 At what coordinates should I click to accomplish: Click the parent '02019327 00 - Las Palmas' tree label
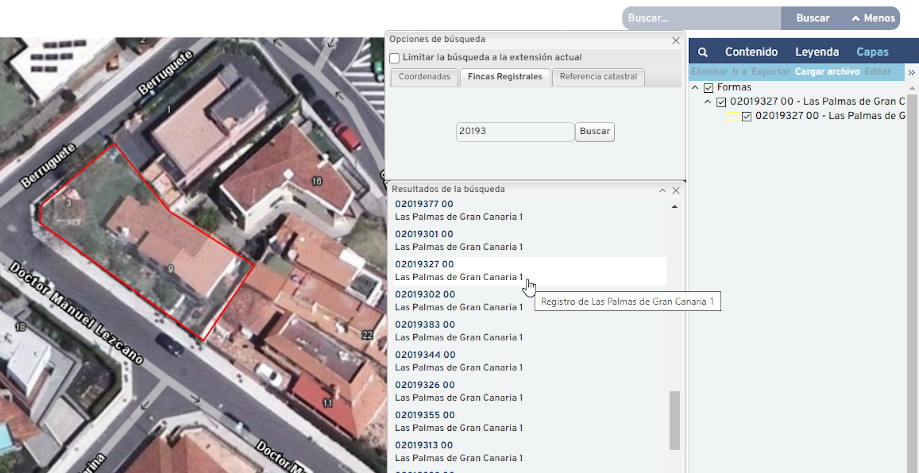818,101
